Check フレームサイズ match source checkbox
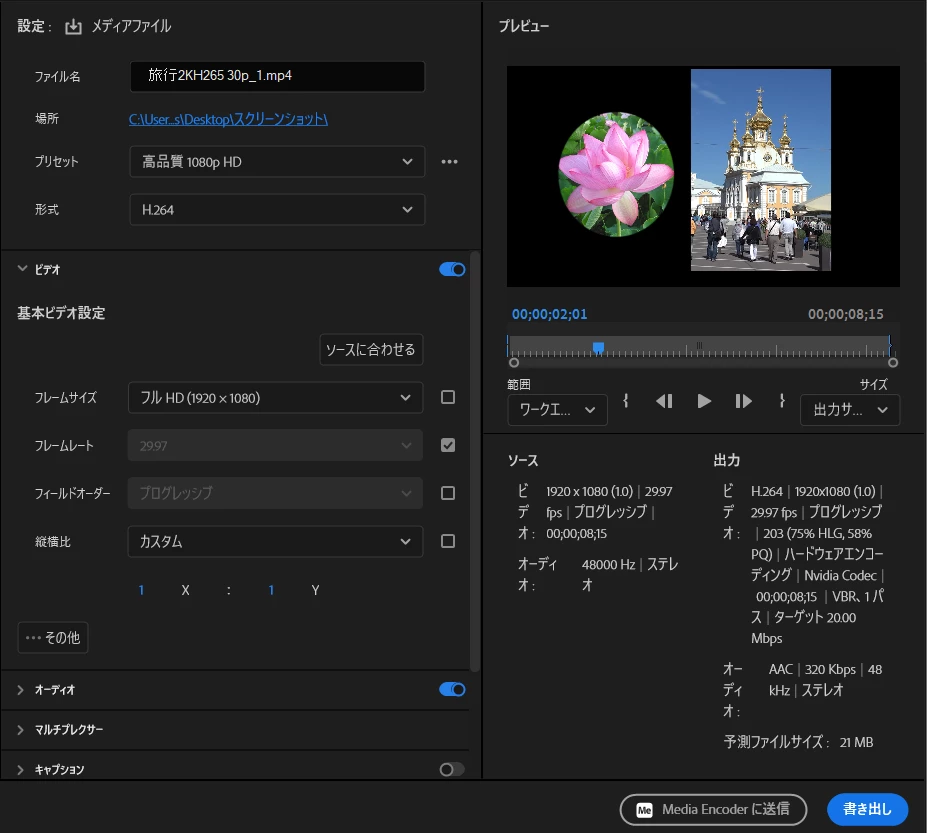Image resolution: width=927 pixels, height=833 pixels. tap(448, 397)
